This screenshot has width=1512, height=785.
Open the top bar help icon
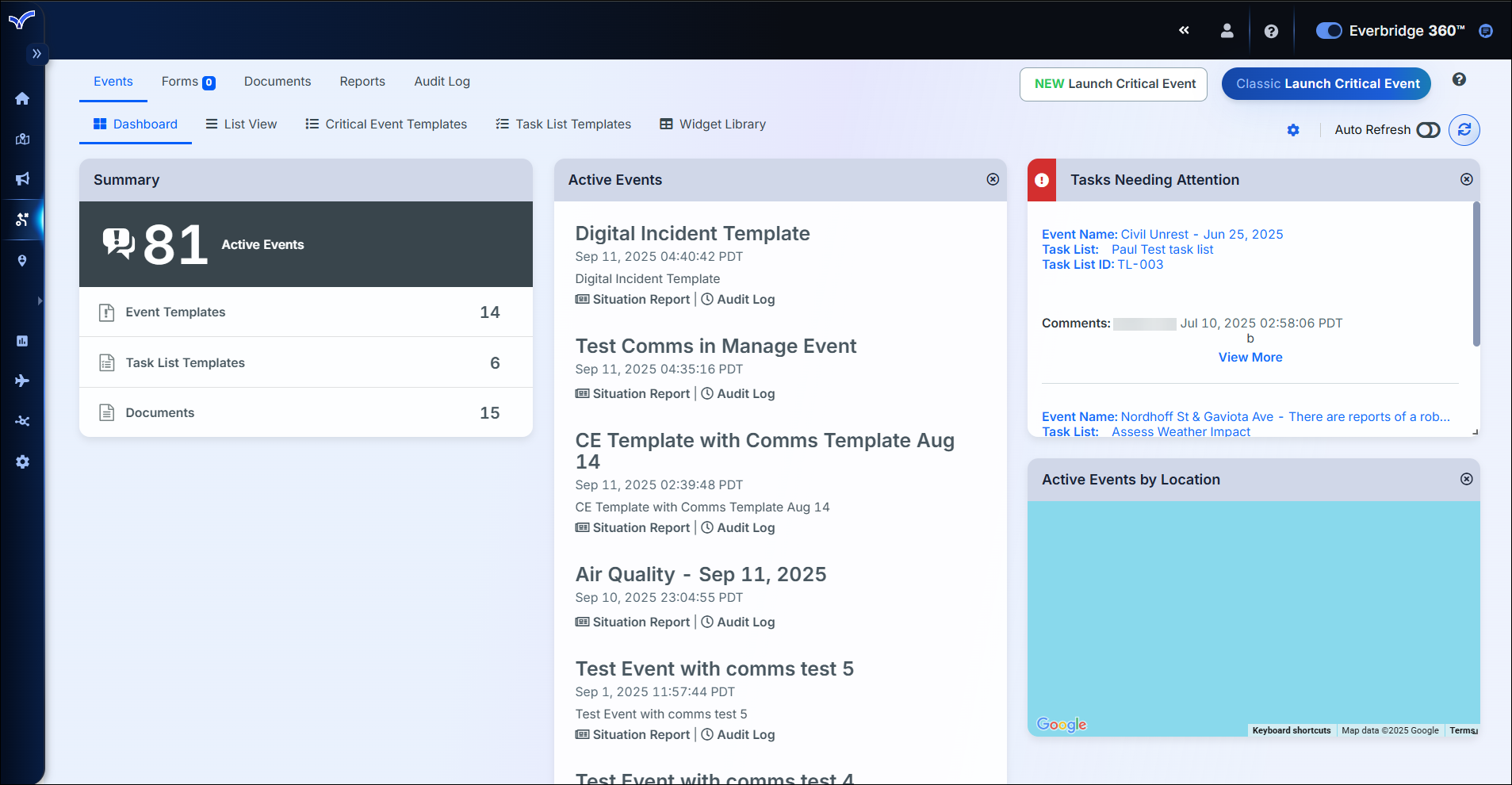click(x=1271, y=31)
